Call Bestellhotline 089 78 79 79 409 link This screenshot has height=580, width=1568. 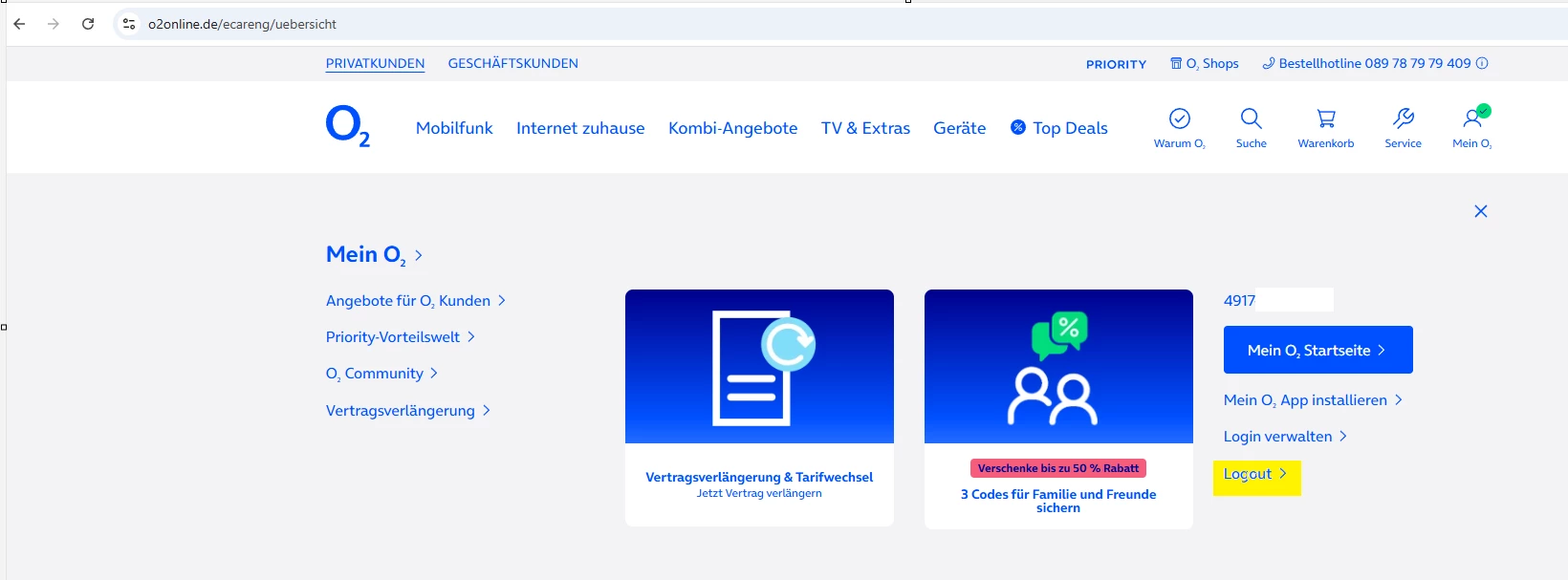tap(1367, 63)
